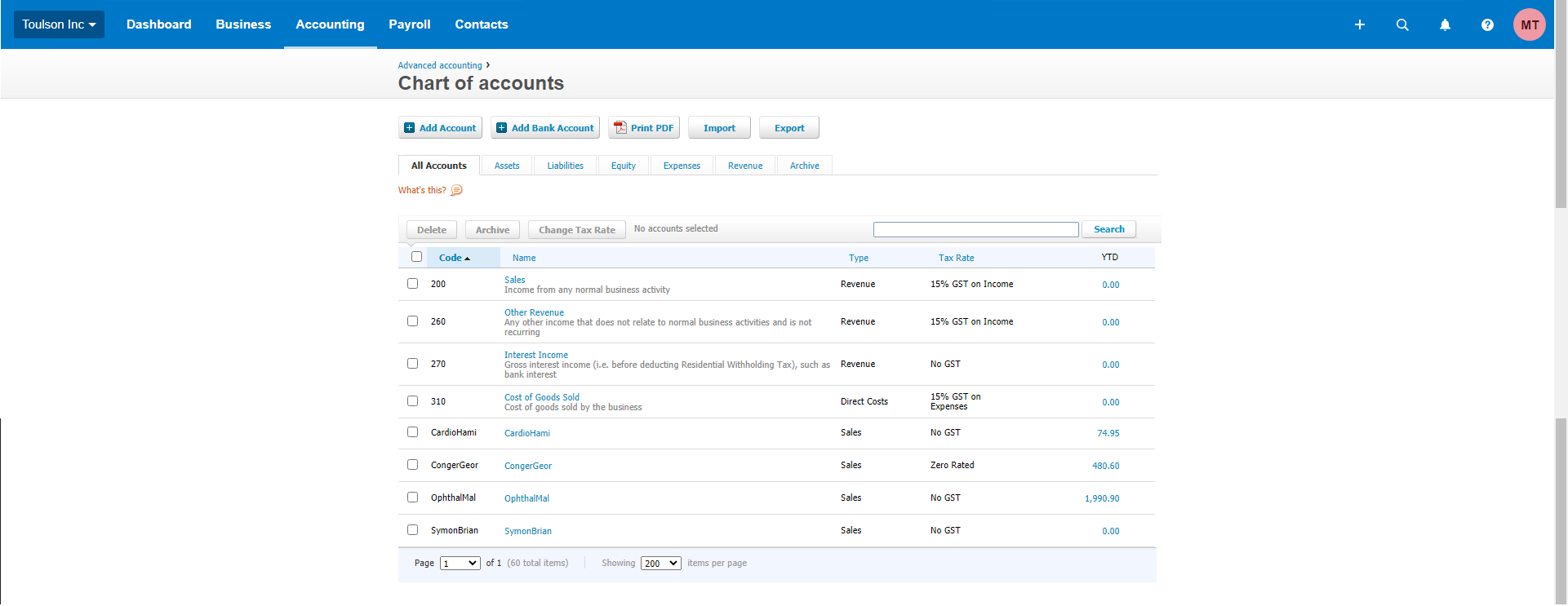Click the 1,990.90 YTD amount
The width and height of the screenshot is (1568, 606).
click(1102, 498)
